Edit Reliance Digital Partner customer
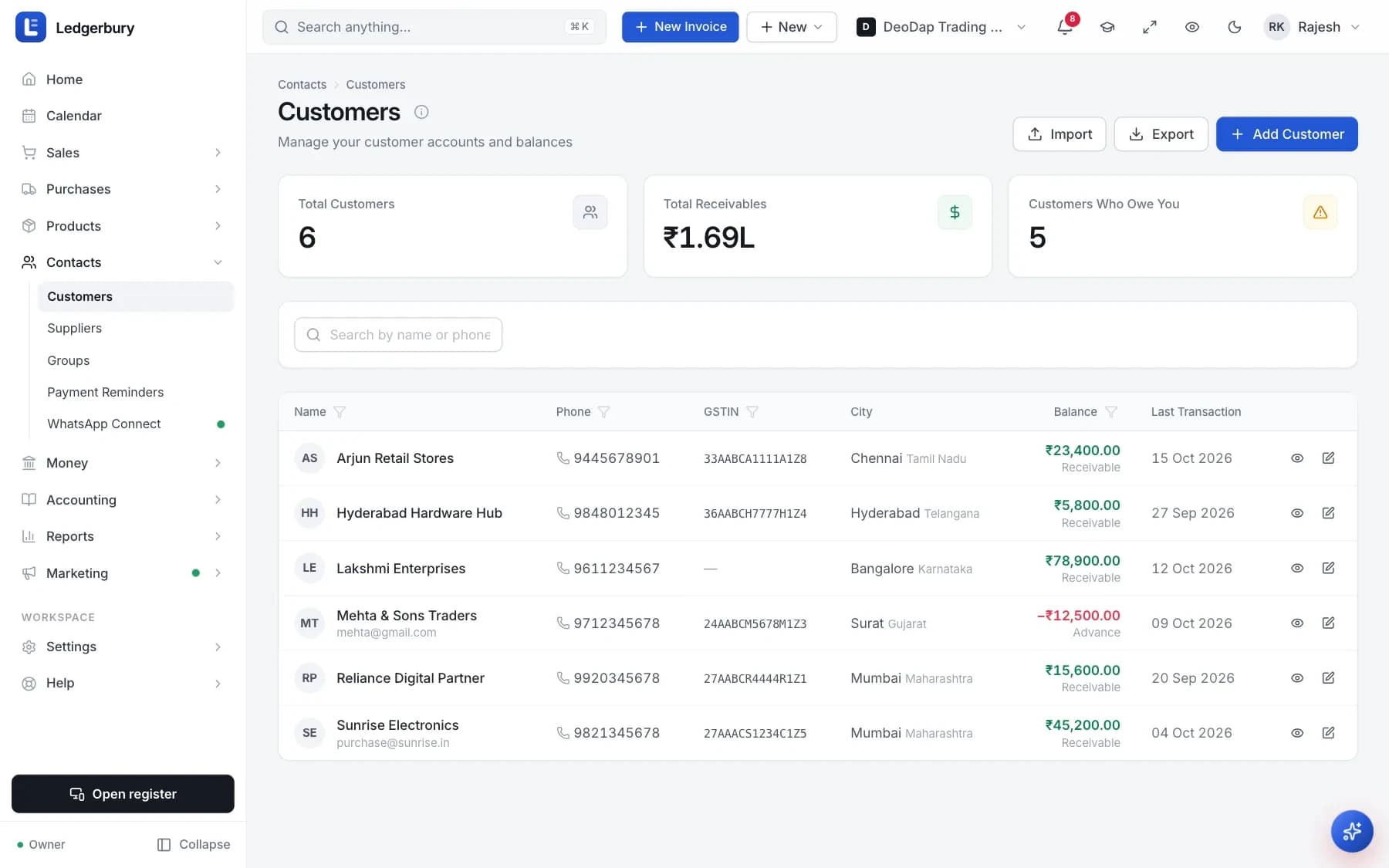This screenshot has height=868, width=1389. pos(1328,678)
